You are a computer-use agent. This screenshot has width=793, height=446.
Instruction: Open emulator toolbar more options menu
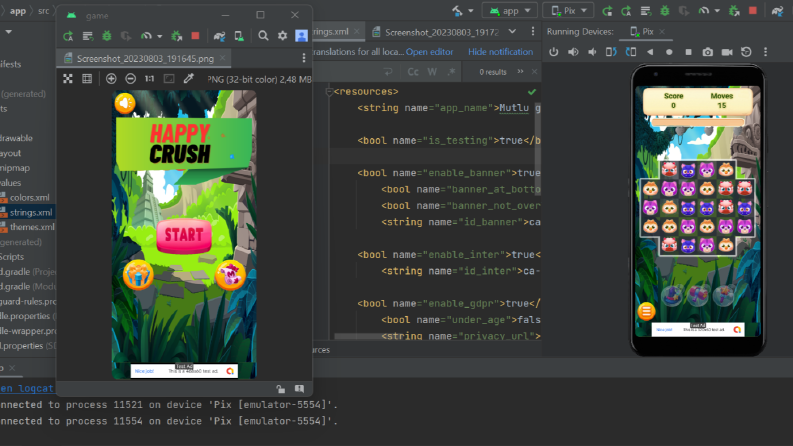tap(765, 52)
